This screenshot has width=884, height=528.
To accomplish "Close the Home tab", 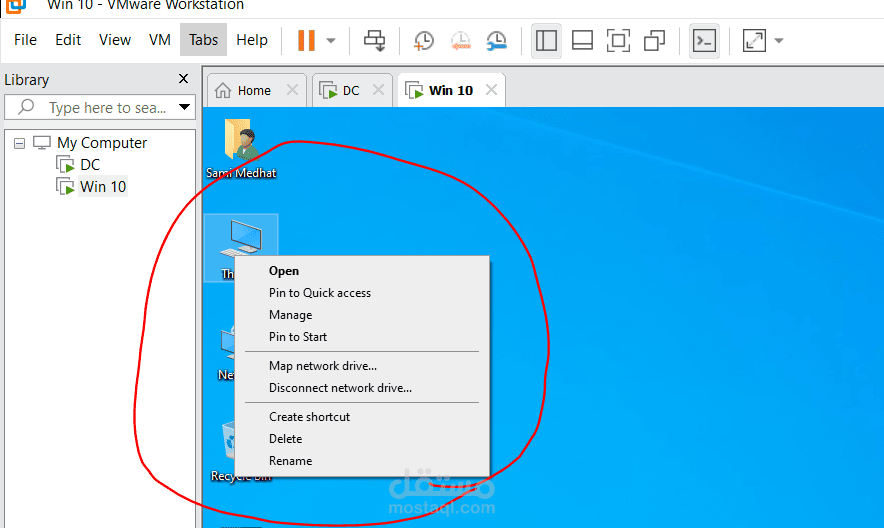I will click(292, 90).
